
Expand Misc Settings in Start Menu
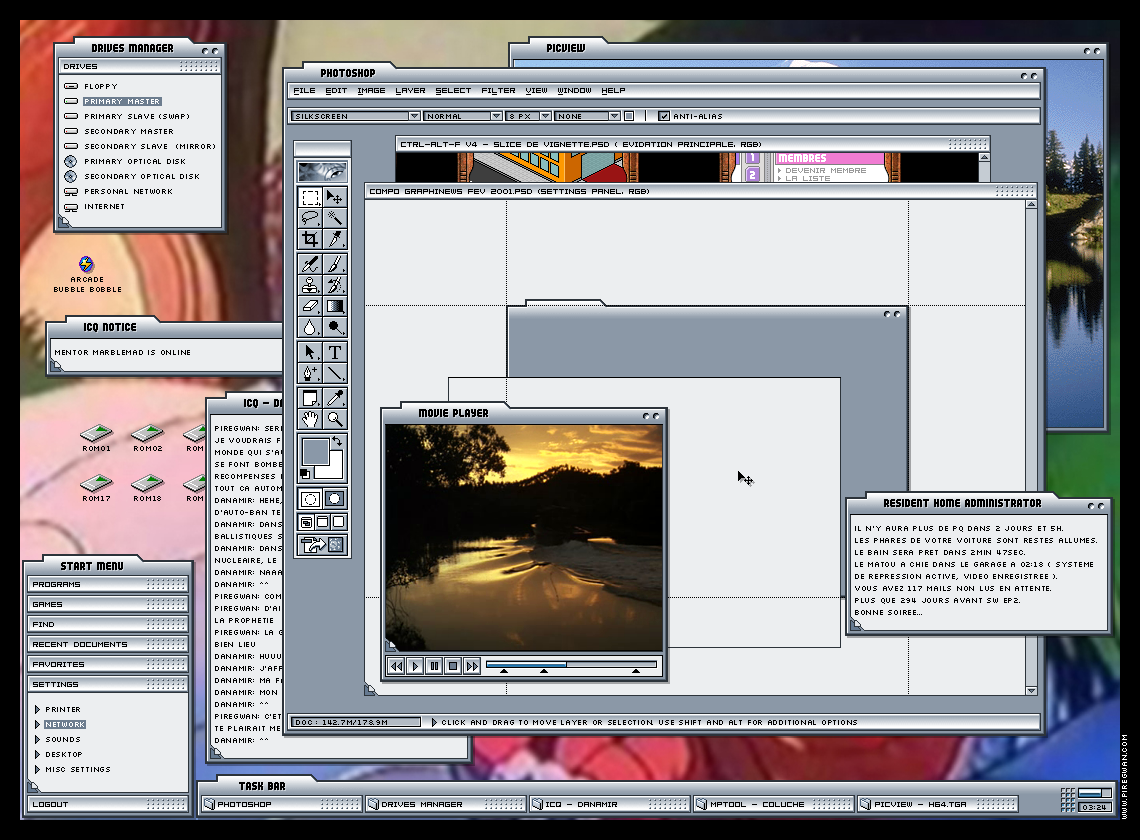37,769
